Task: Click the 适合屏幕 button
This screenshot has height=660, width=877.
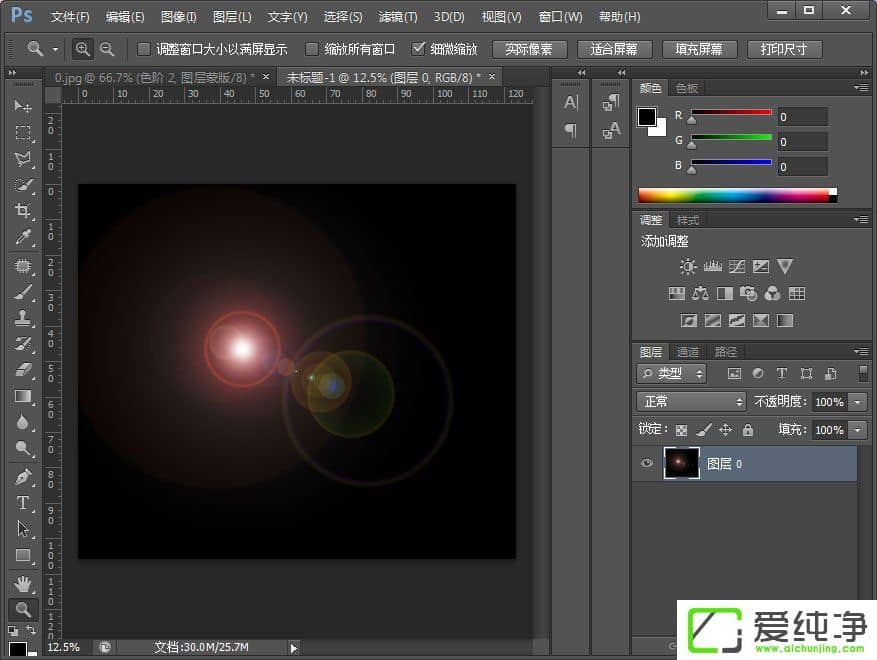Action: coord(615,49)
